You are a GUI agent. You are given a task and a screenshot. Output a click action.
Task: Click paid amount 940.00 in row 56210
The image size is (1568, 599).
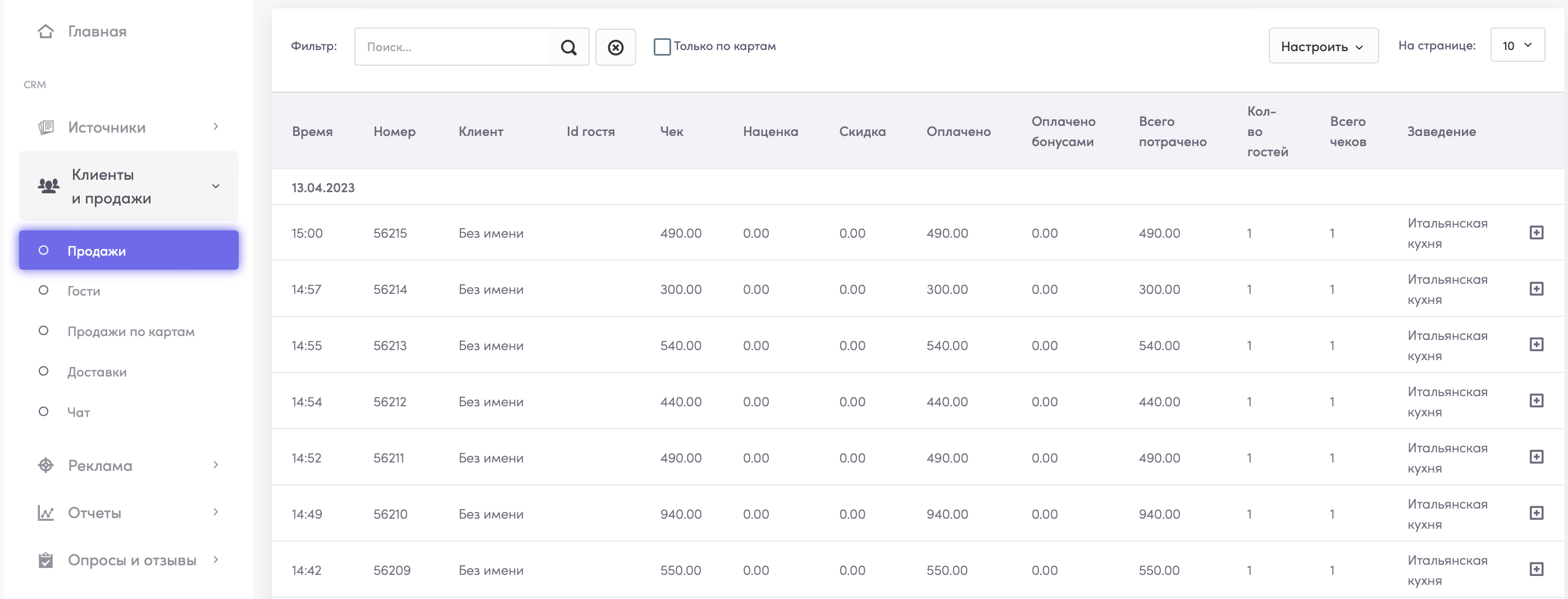947,514
